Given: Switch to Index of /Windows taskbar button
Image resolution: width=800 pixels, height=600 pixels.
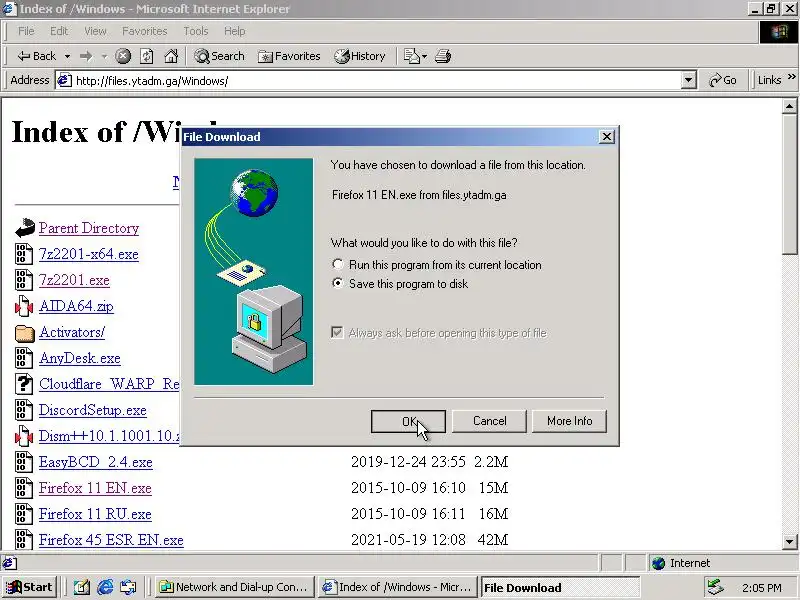Looking at the screenshot, I should point(397,587).
